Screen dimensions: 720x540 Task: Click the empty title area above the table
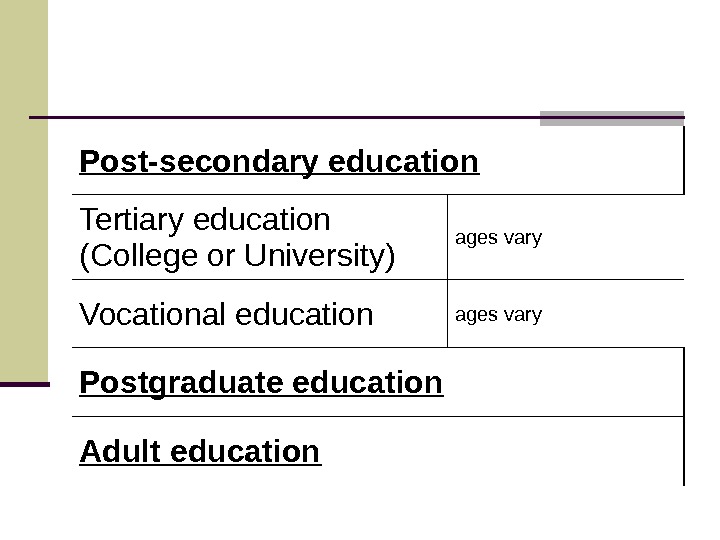tap(360, 60)
